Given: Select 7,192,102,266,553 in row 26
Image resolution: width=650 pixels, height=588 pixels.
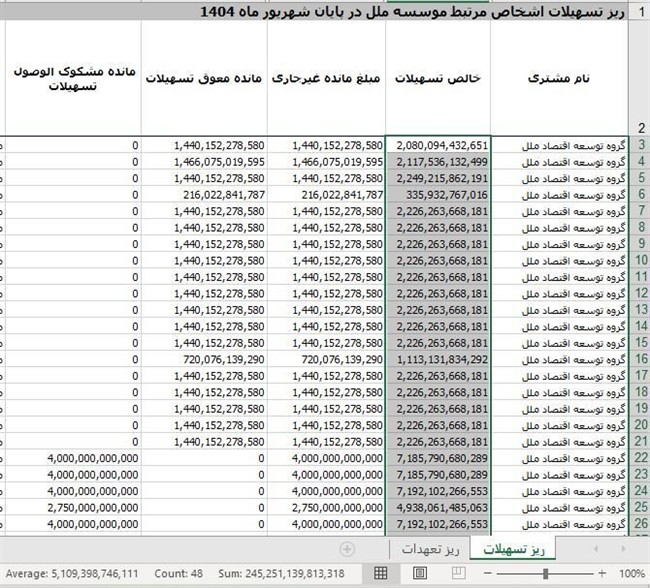Looking at the screenshot, I should click(x=438, y=524).
